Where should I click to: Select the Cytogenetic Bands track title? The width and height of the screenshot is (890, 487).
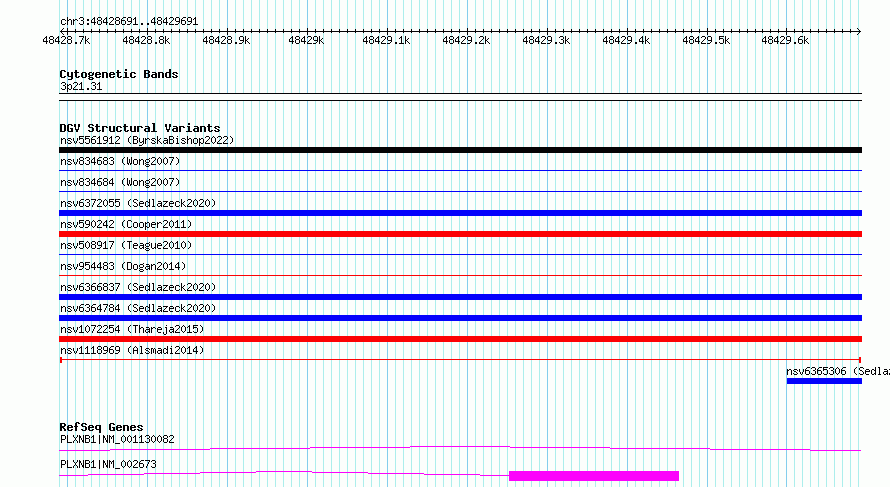pos(119,74)
